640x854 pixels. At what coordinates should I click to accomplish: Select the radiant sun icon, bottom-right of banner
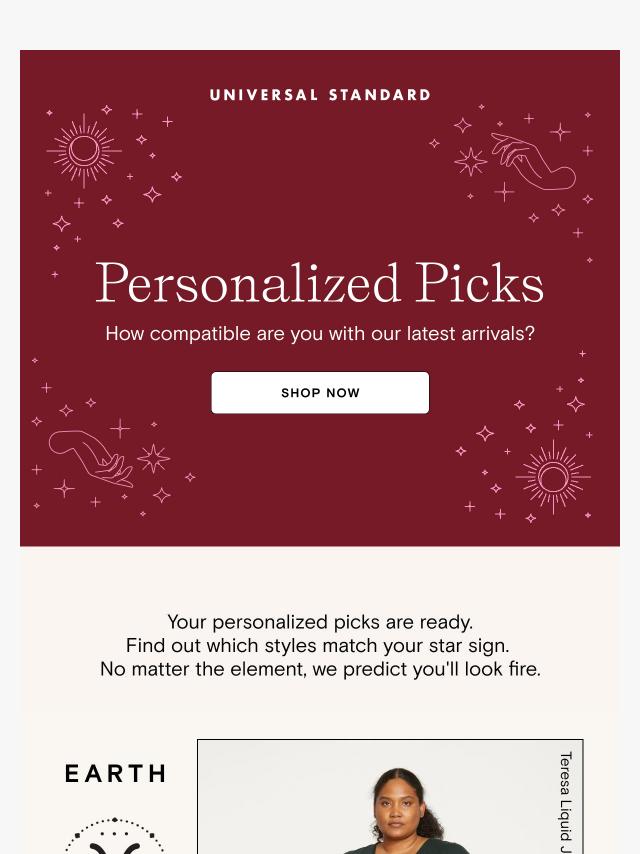553,477
